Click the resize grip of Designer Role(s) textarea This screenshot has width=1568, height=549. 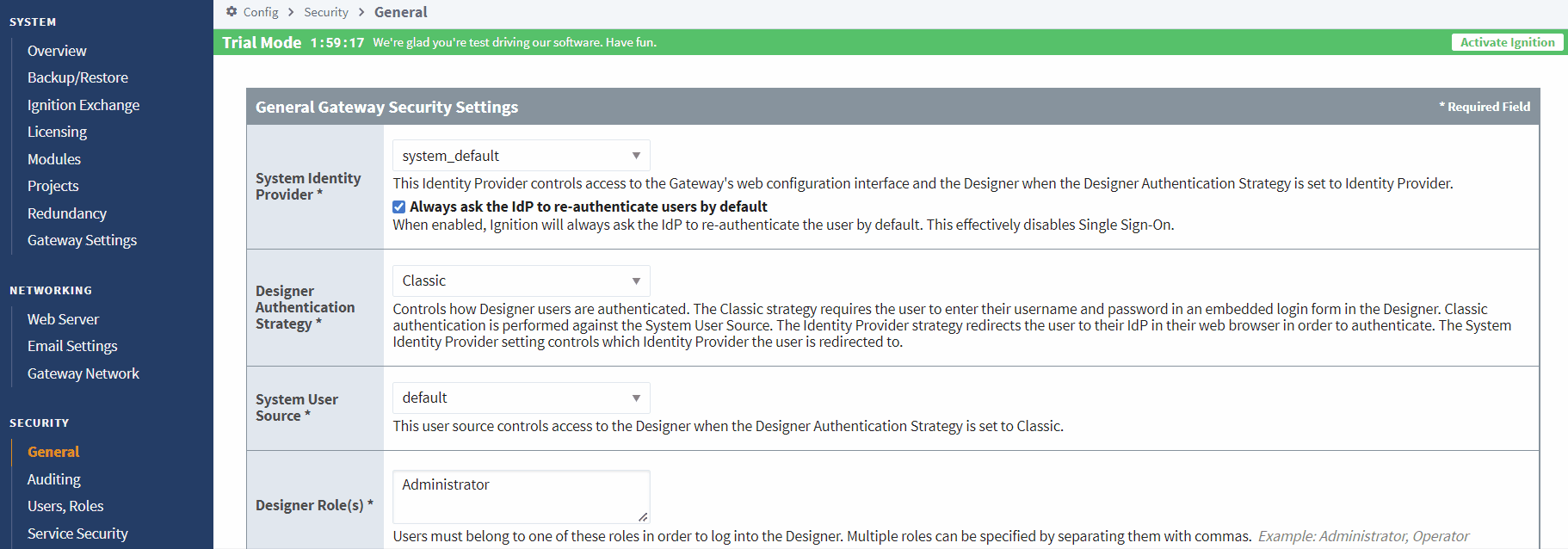tap(643, 516)
